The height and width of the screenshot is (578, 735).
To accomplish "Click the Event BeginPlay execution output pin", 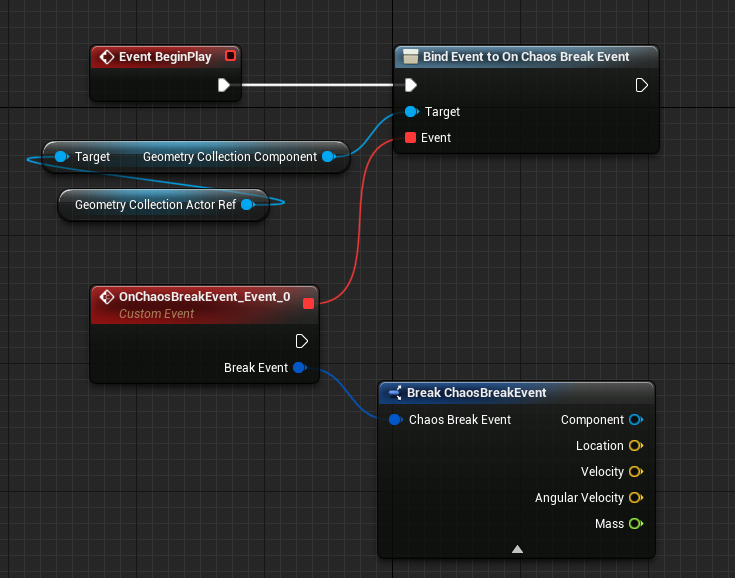I will [224, 85].
